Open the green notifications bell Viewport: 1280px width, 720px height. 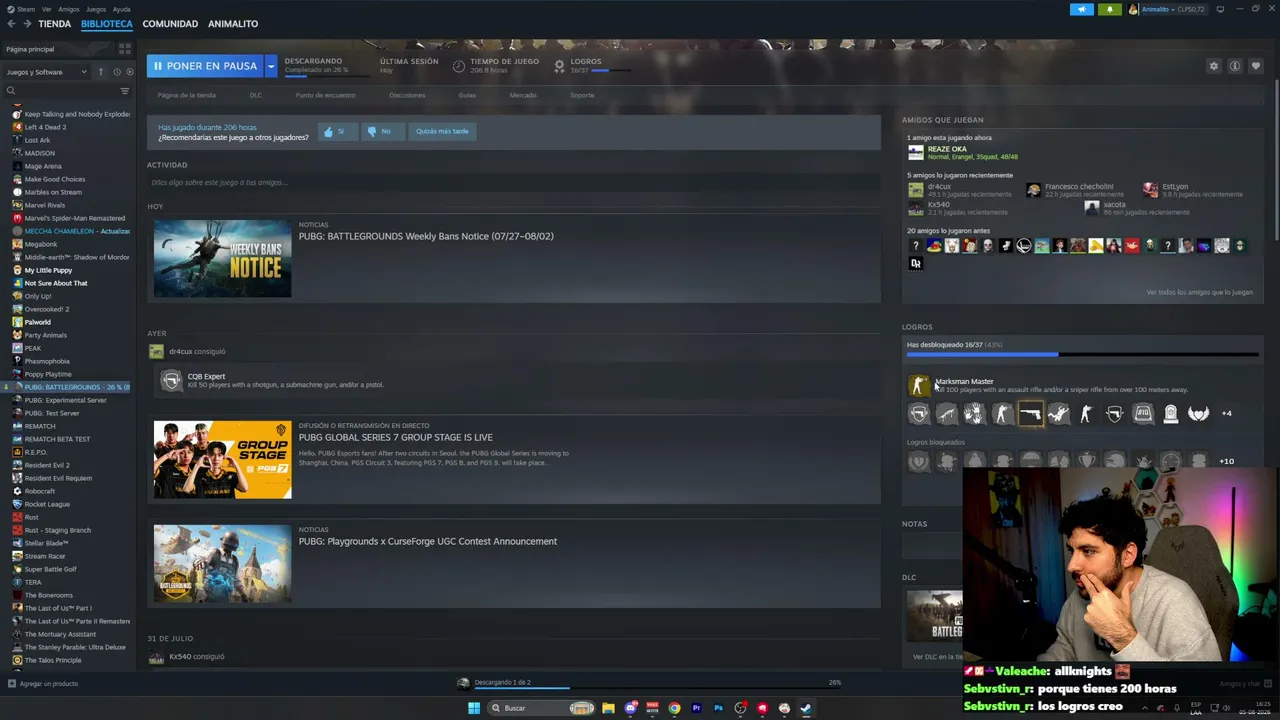pos(1109,9)
